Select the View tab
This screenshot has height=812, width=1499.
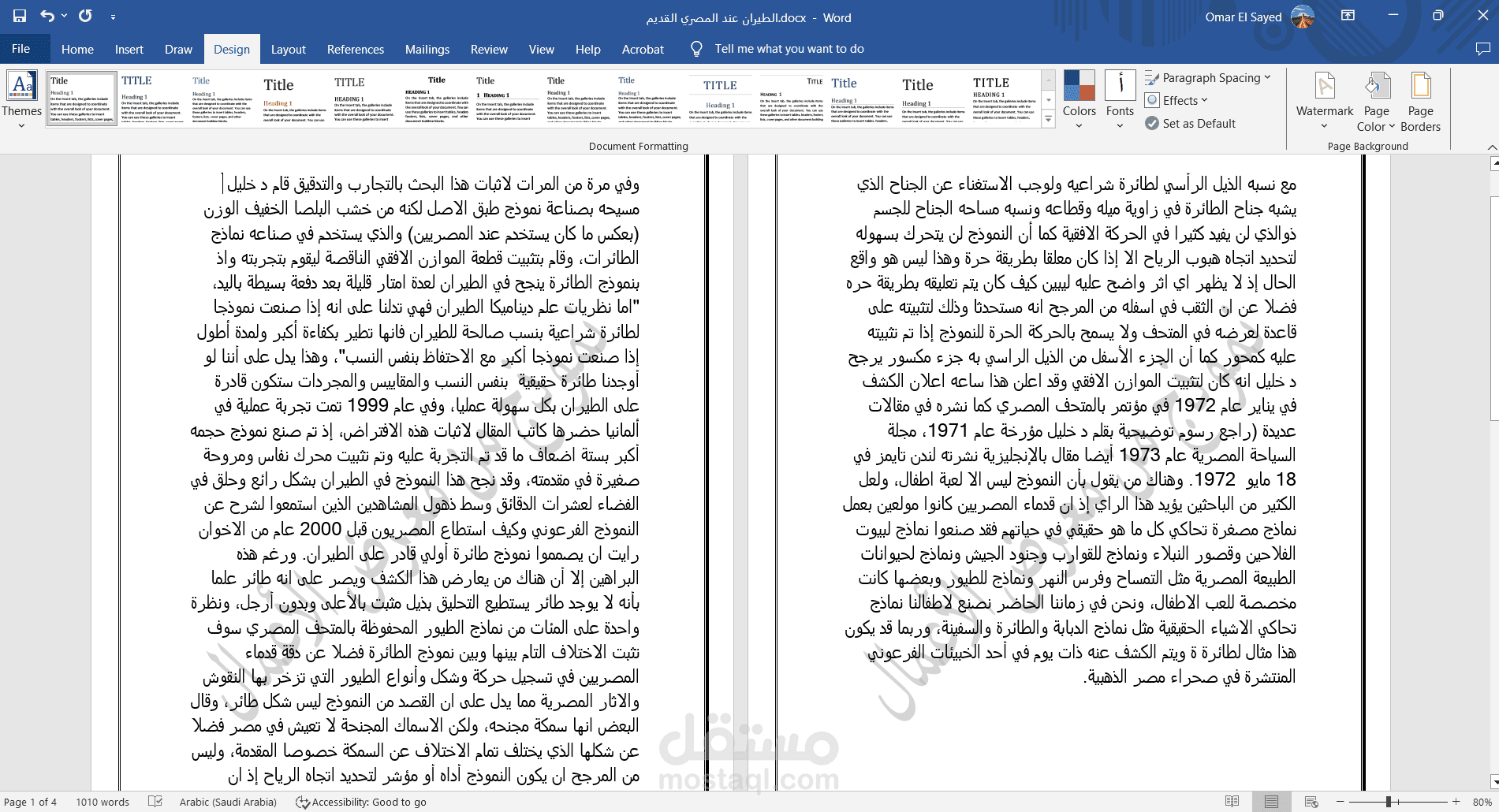coord(542,49)
